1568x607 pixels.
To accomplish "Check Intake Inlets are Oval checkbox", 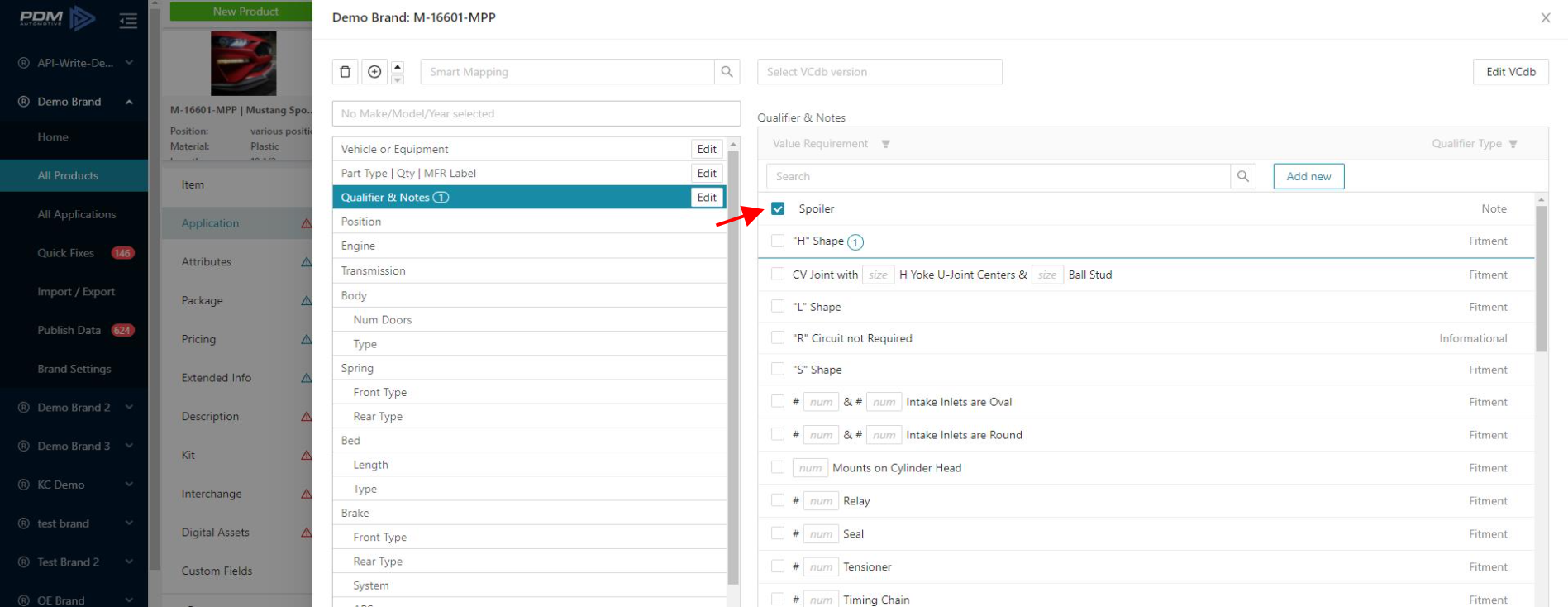I will [x=778, y=401].
